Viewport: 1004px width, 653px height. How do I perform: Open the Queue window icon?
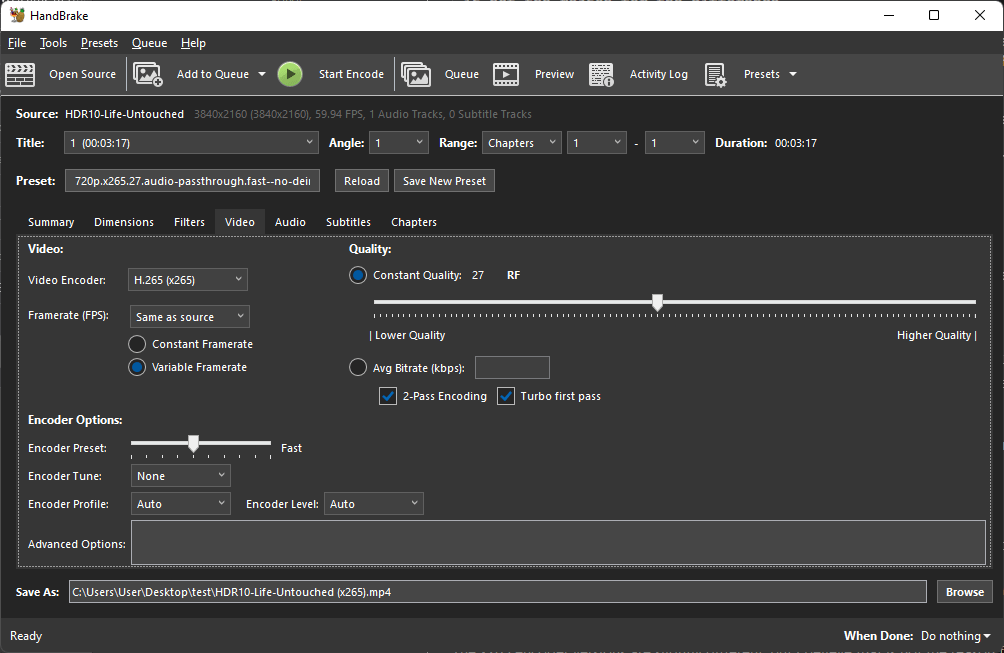click(416, 74)
